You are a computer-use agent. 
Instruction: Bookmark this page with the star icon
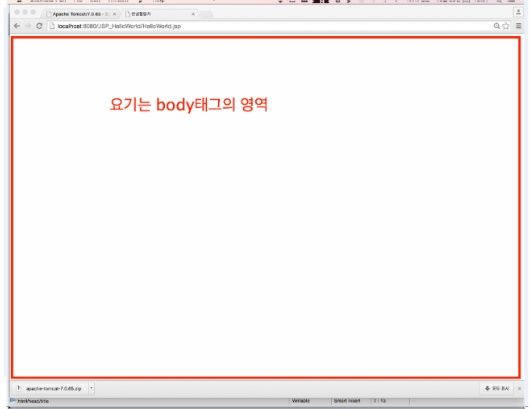(x=506, y=26)
